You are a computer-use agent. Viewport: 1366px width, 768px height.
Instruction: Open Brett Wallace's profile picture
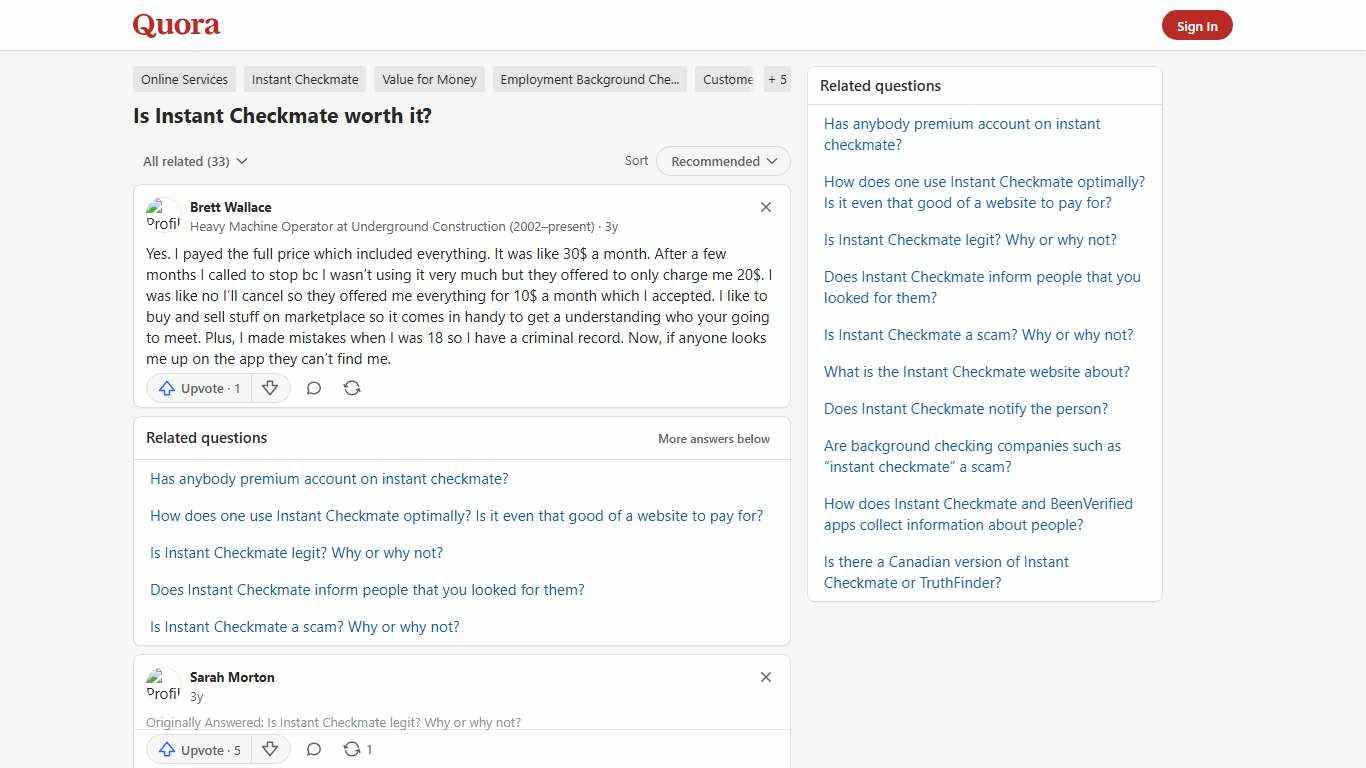(163, 215)
